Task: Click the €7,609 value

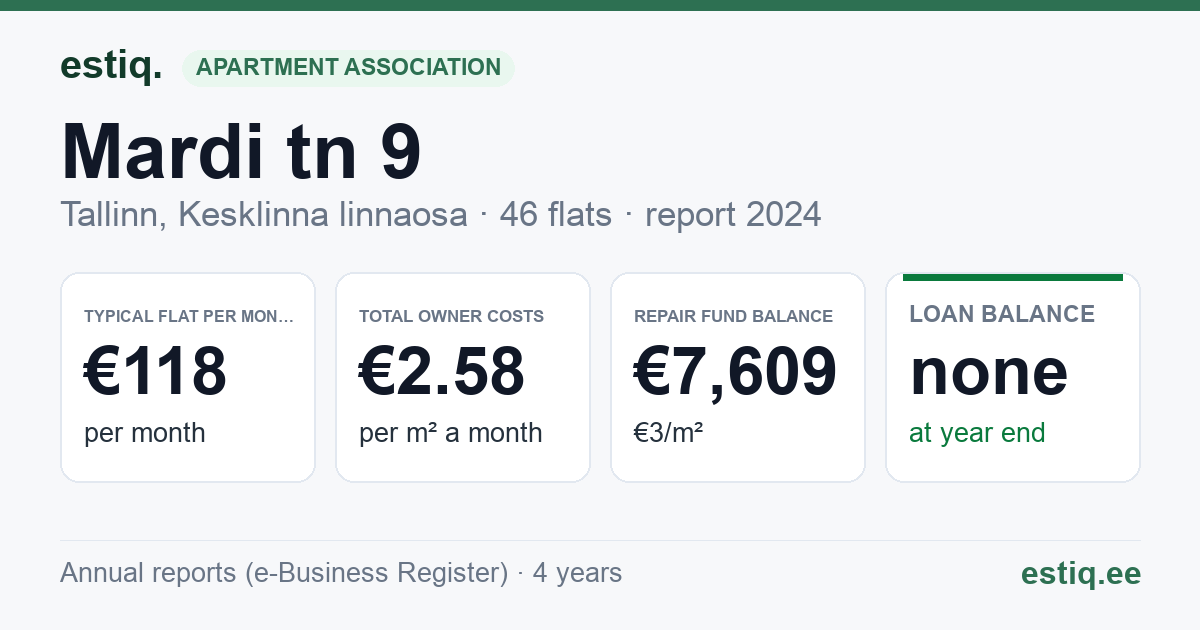Action: 735,371
